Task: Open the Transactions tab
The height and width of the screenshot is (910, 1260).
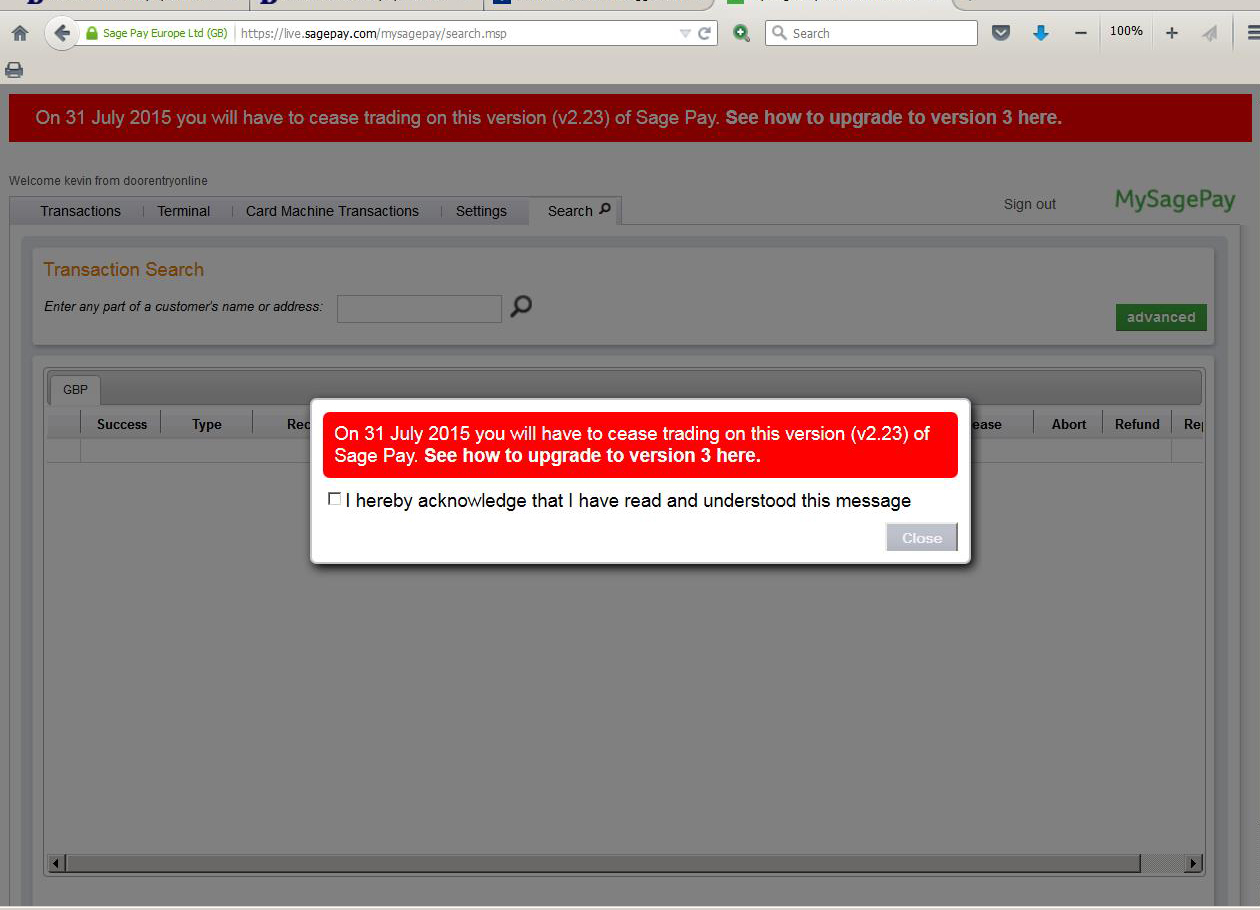Action: (x=80, y=211)
